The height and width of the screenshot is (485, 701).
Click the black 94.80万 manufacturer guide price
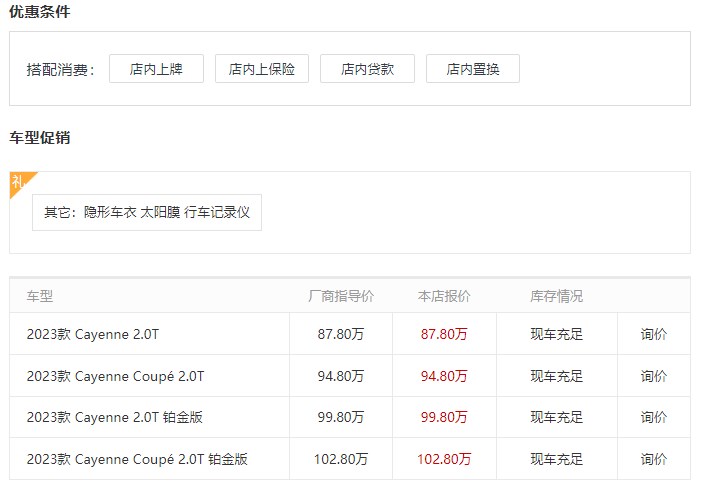(341, 376)
